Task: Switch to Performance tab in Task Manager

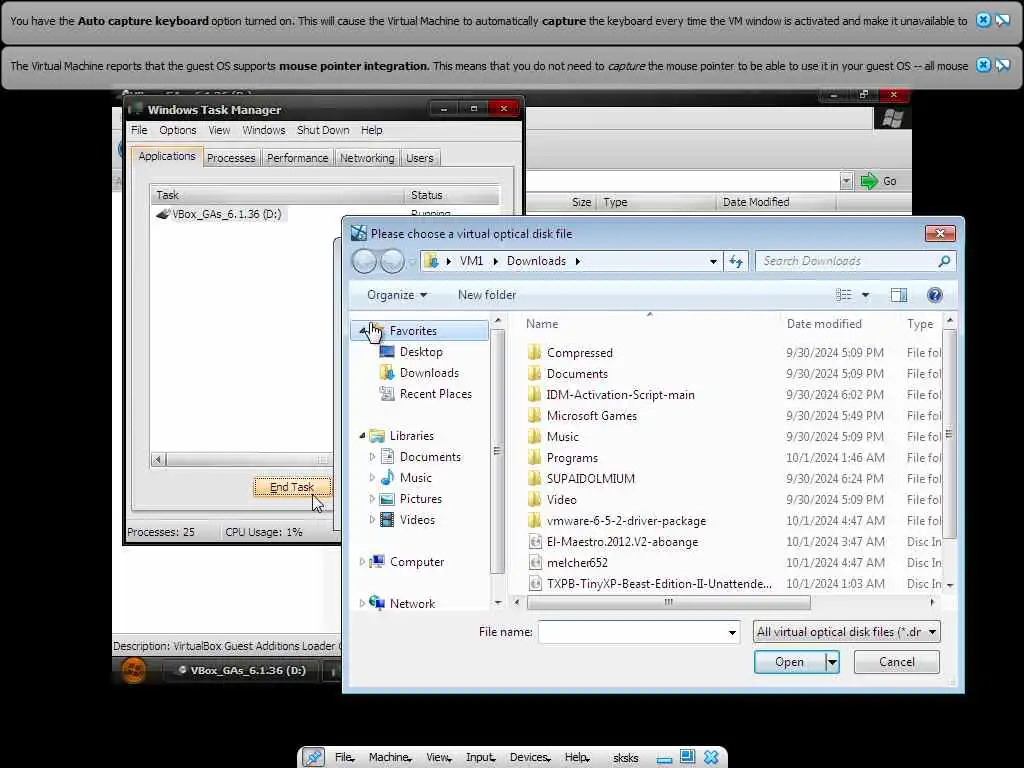Action: [297, 158]
